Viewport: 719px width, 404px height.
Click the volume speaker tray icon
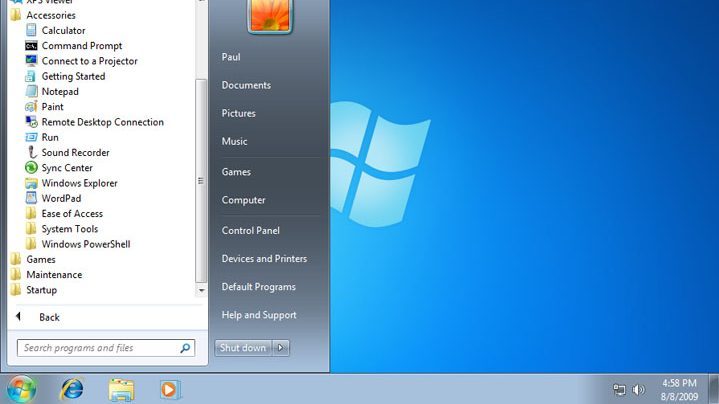(x=639, y=390)
